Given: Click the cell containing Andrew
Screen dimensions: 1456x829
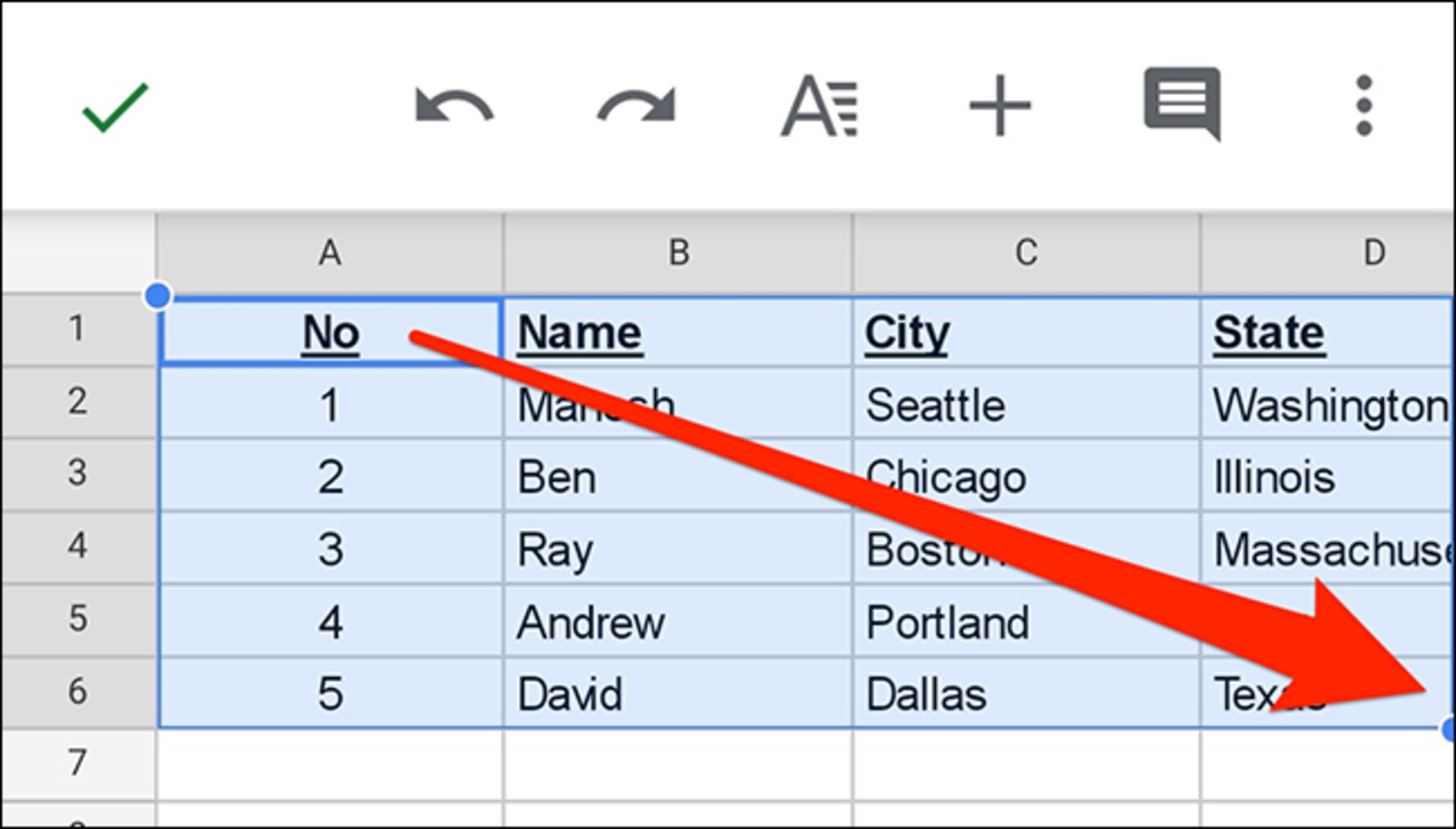Looking at the screenshot, I should 678,621.
